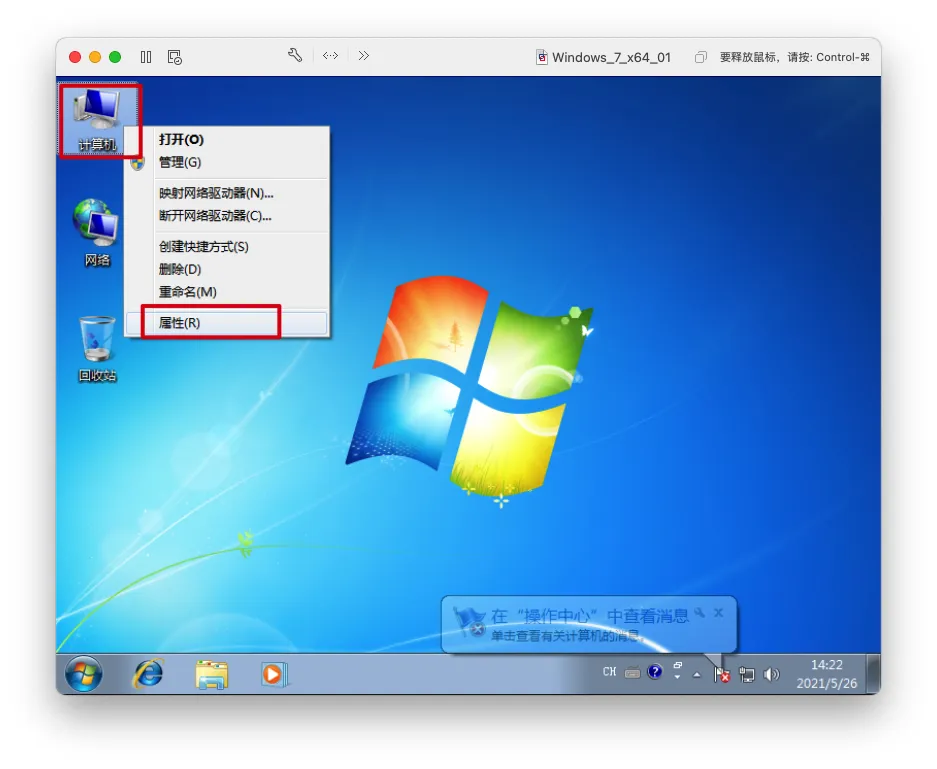Viewport: 937px width, 769px height.
Task: Open the Action Center flag icon
Action: [x=722, y=674]
